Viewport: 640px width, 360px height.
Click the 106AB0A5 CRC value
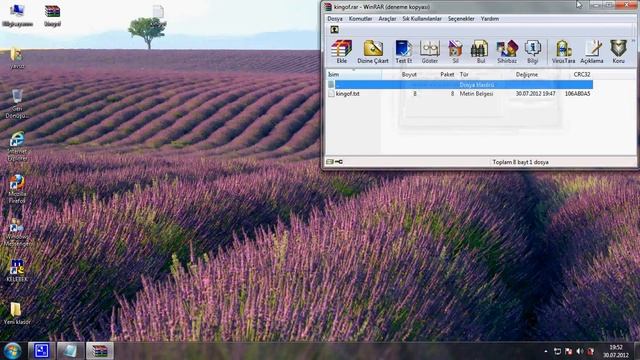[x=577, y=93]
